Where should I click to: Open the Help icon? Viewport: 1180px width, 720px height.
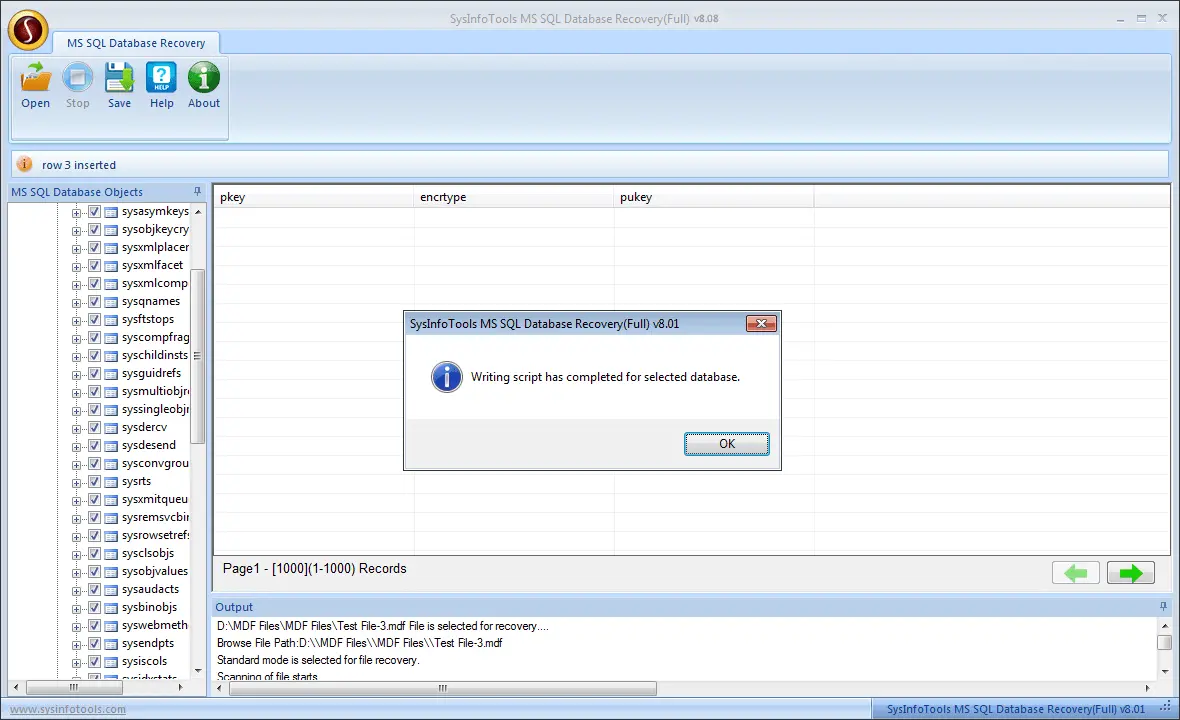161,77
